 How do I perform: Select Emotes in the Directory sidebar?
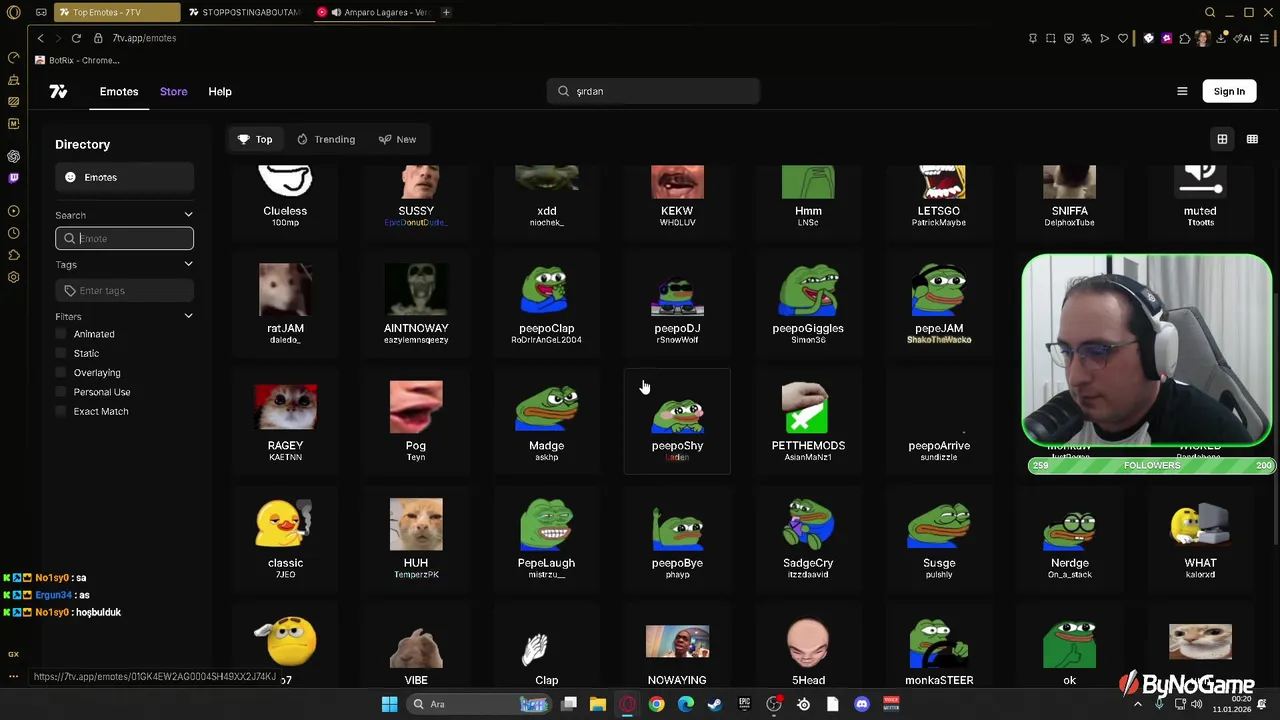coord(124,177)
